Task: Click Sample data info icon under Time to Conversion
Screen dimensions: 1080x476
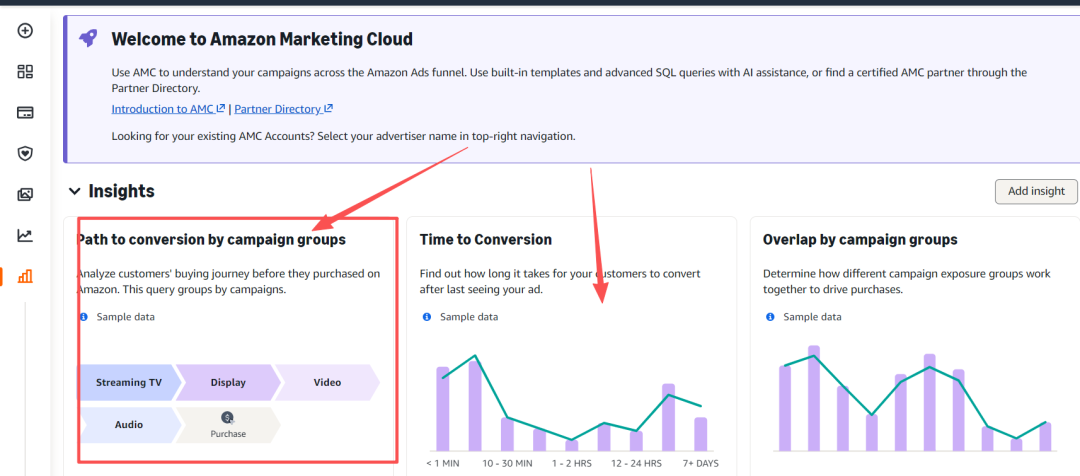Action: click(x=427, y=317)
